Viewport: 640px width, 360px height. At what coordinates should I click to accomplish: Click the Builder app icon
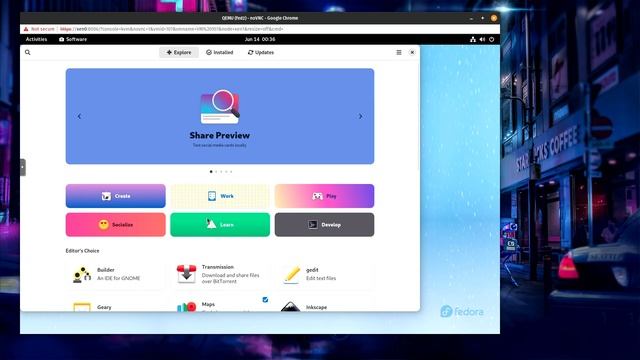point(82,274)
